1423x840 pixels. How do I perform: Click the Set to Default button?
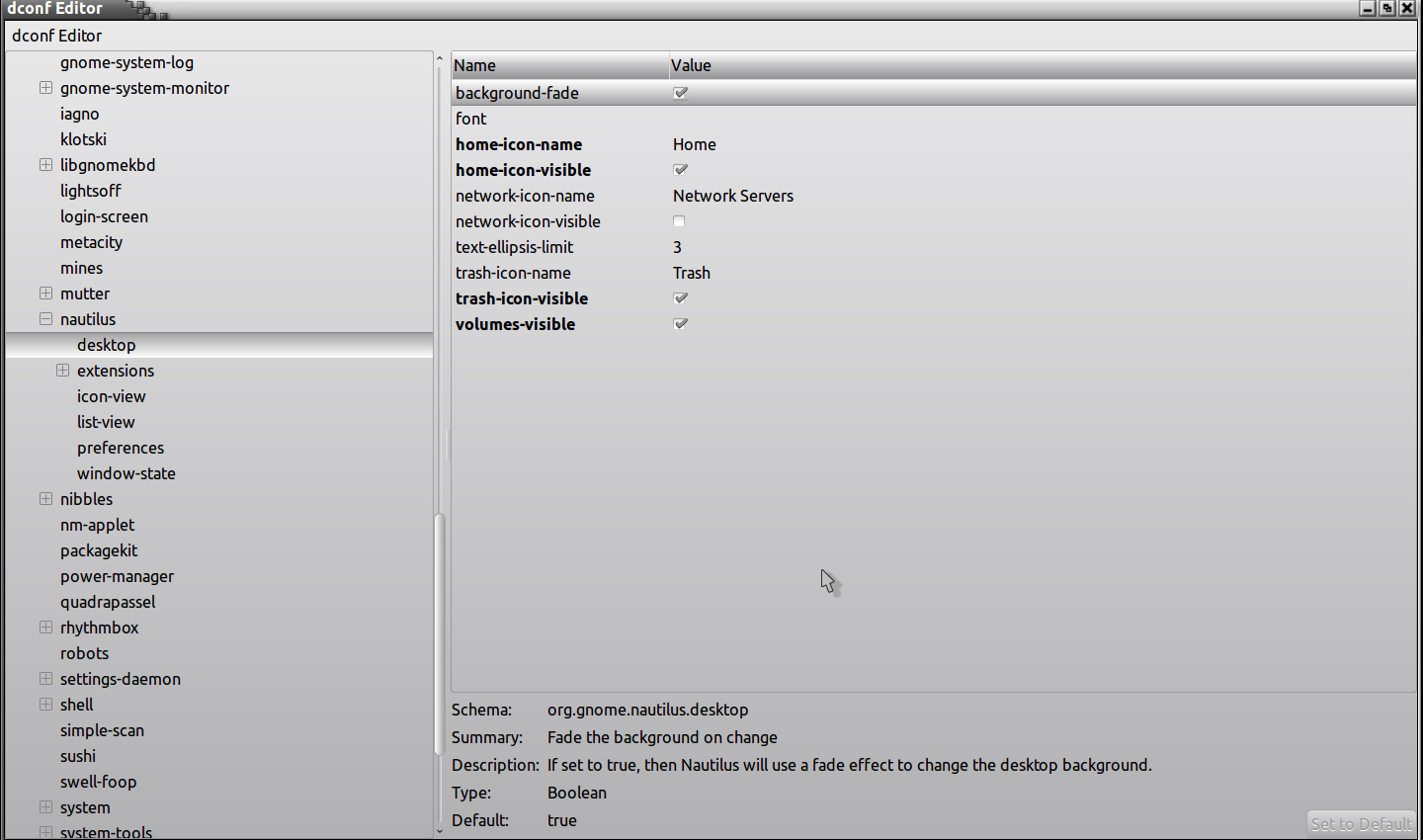(x=1361, y=823)
